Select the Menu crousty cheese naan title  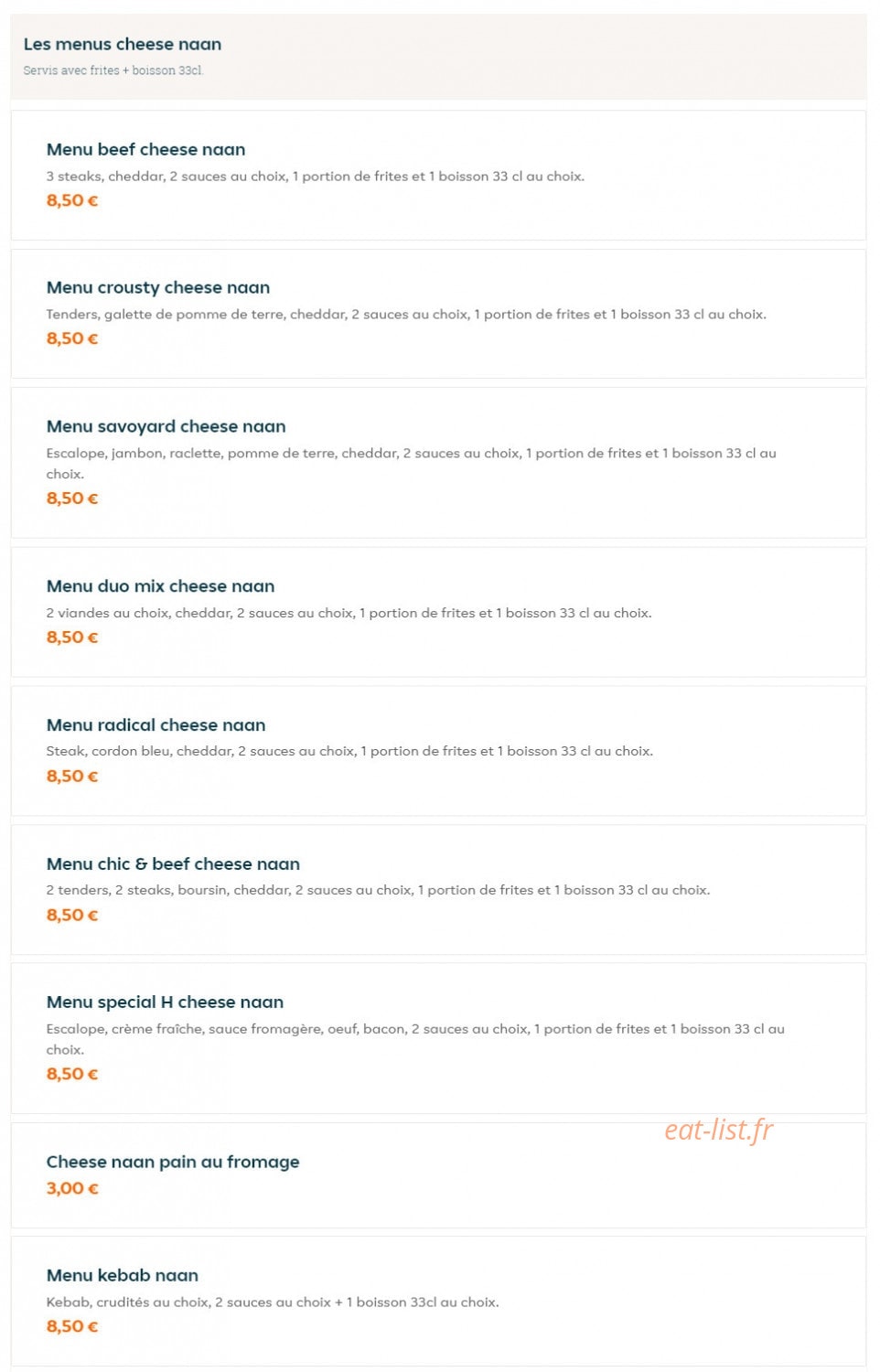click(x=158, y=287)
